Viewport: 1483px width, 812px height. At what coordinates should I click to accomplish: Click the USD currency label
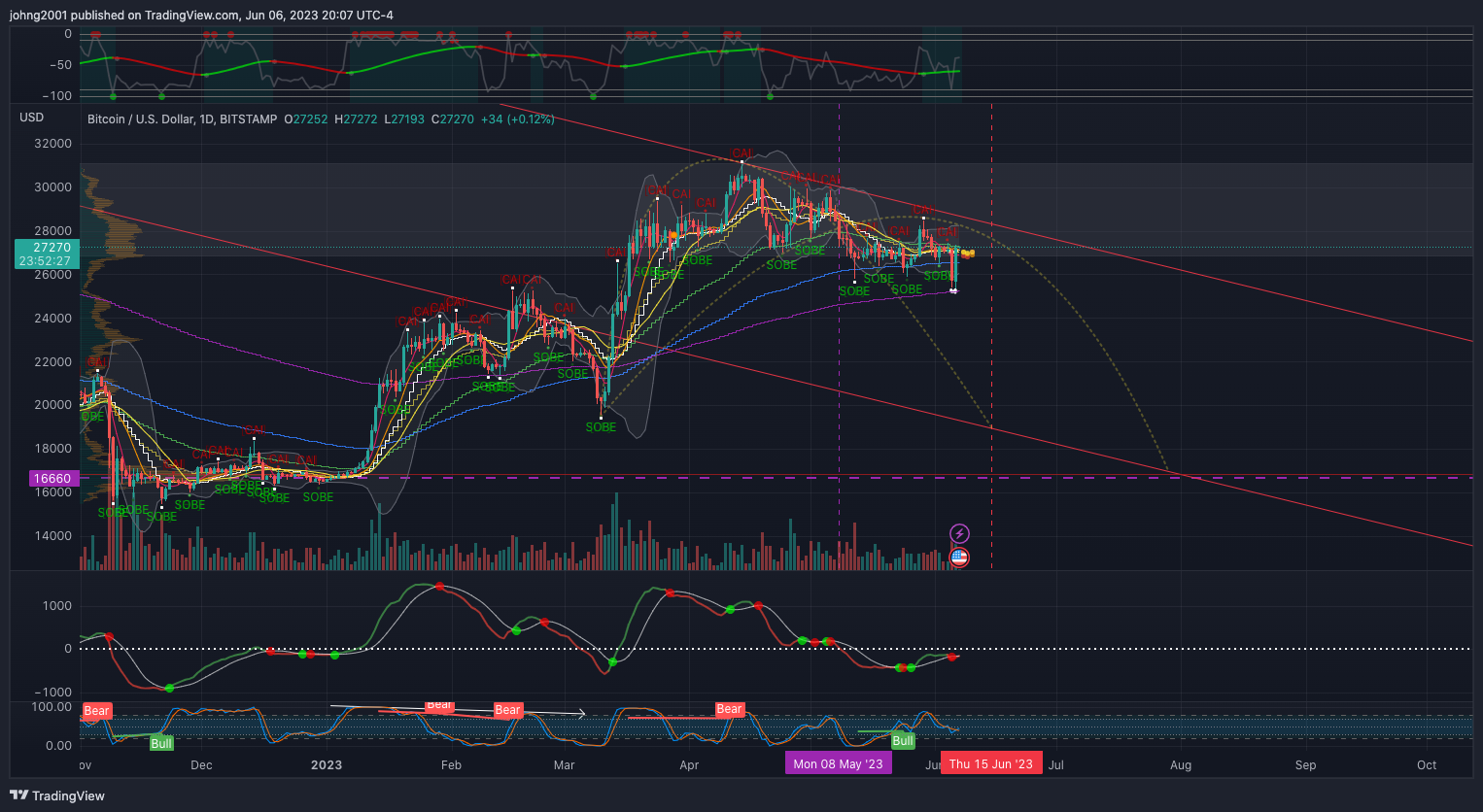pos(32,118)
